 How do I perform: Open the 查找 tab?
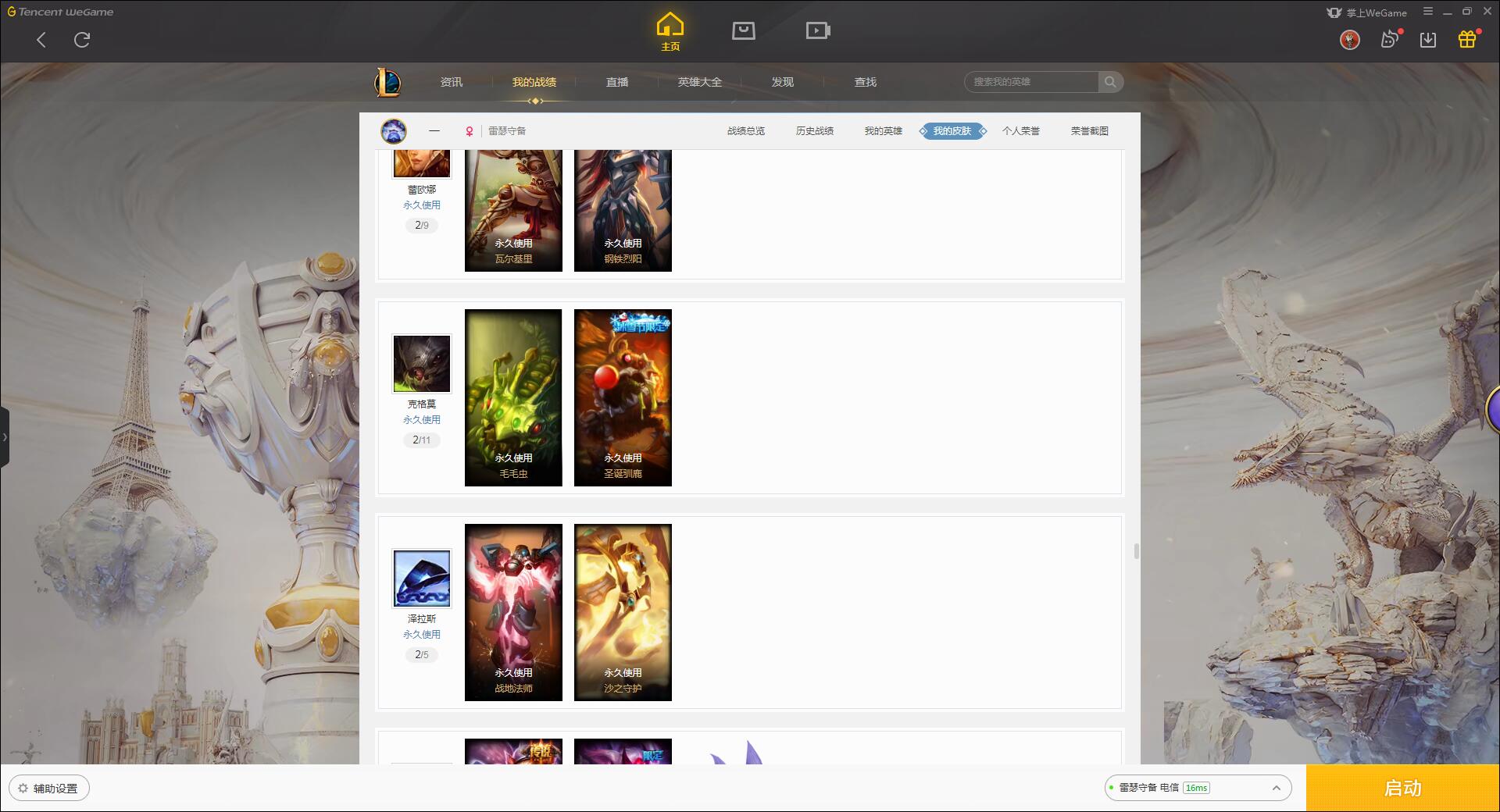tap(866, 82)
